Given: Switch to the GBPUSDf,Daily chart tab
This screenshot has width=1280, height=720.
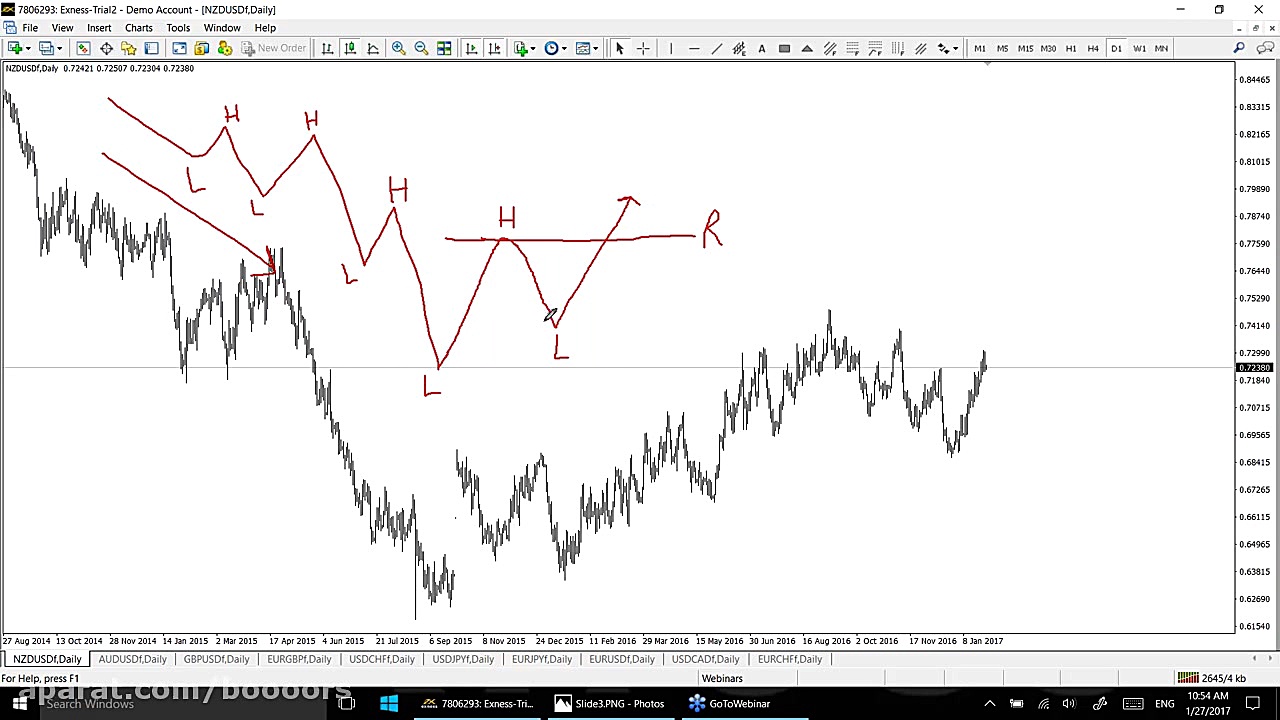Looking at the screenshot, I should pyautogui.click(x=216, y=659).
